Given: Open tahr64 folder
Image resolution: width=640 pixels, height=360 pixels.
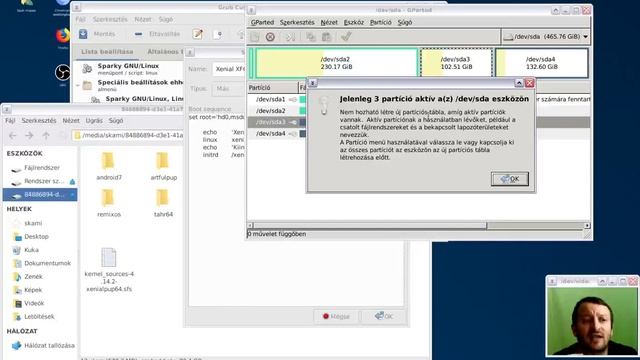Looking at the screenshot, I should pos(163,203).
